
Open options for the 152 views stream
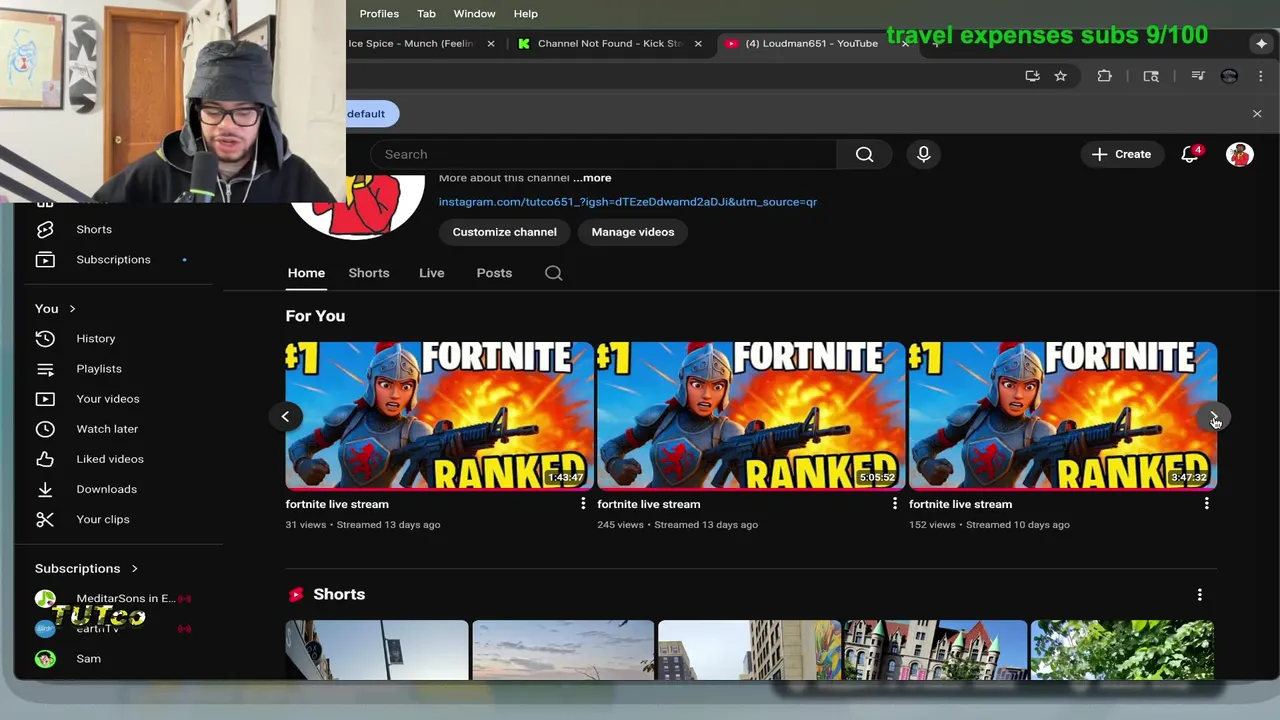click(1207, 504)
